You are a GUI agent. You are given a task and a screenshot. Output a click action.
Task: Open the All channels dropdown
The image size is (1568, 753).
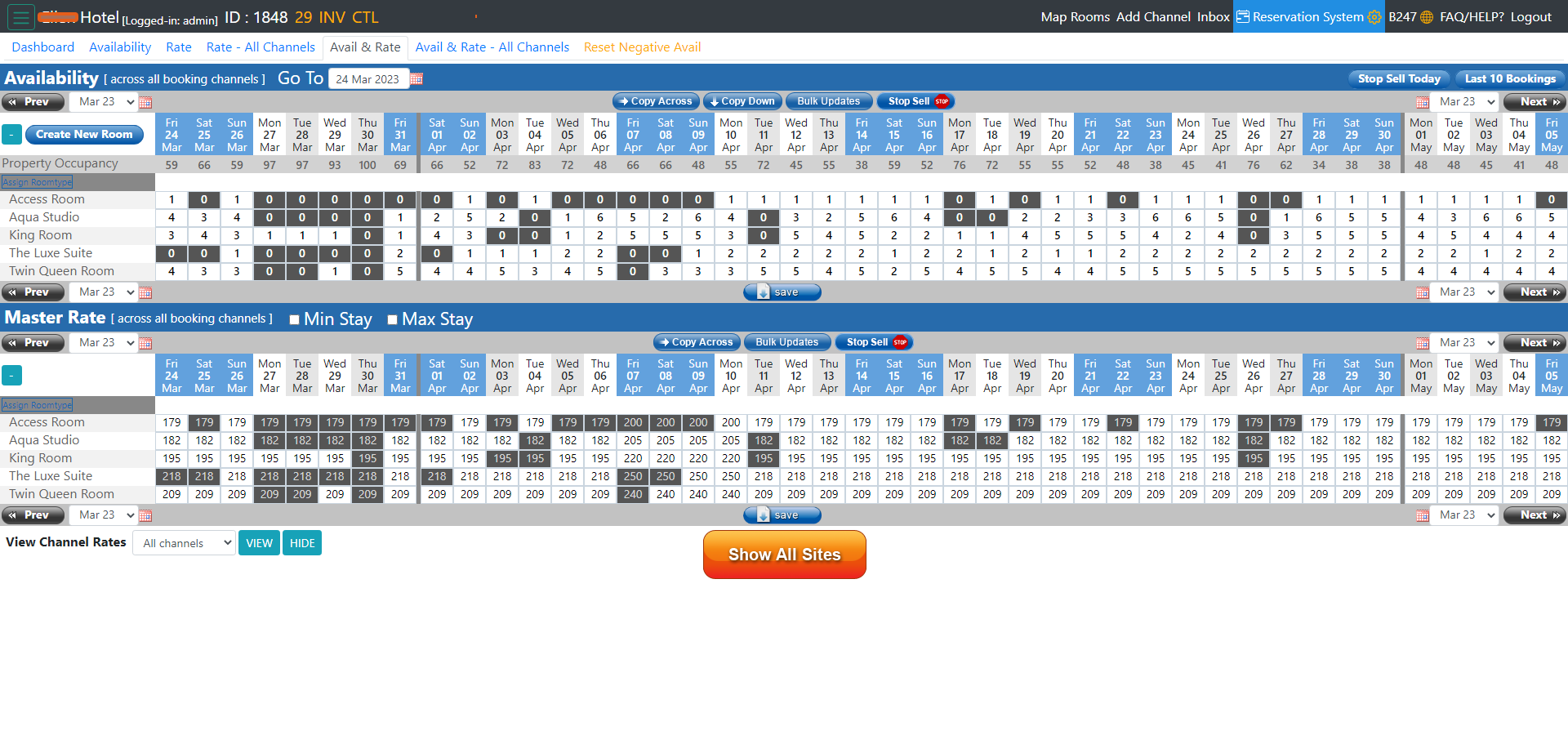[x=184, y=543]
